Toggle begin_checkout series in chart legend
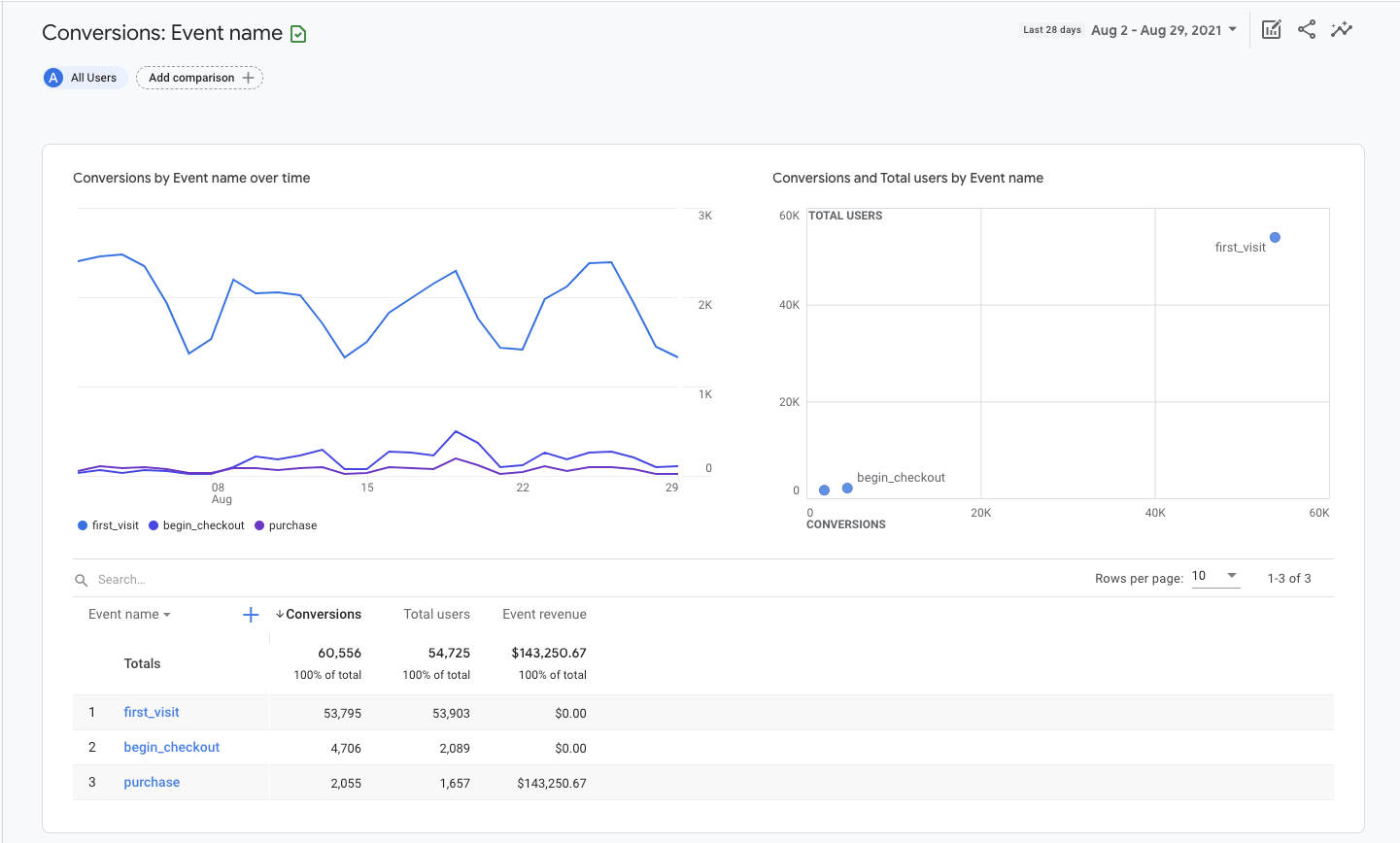1400x843 pixels. (196, 525)
